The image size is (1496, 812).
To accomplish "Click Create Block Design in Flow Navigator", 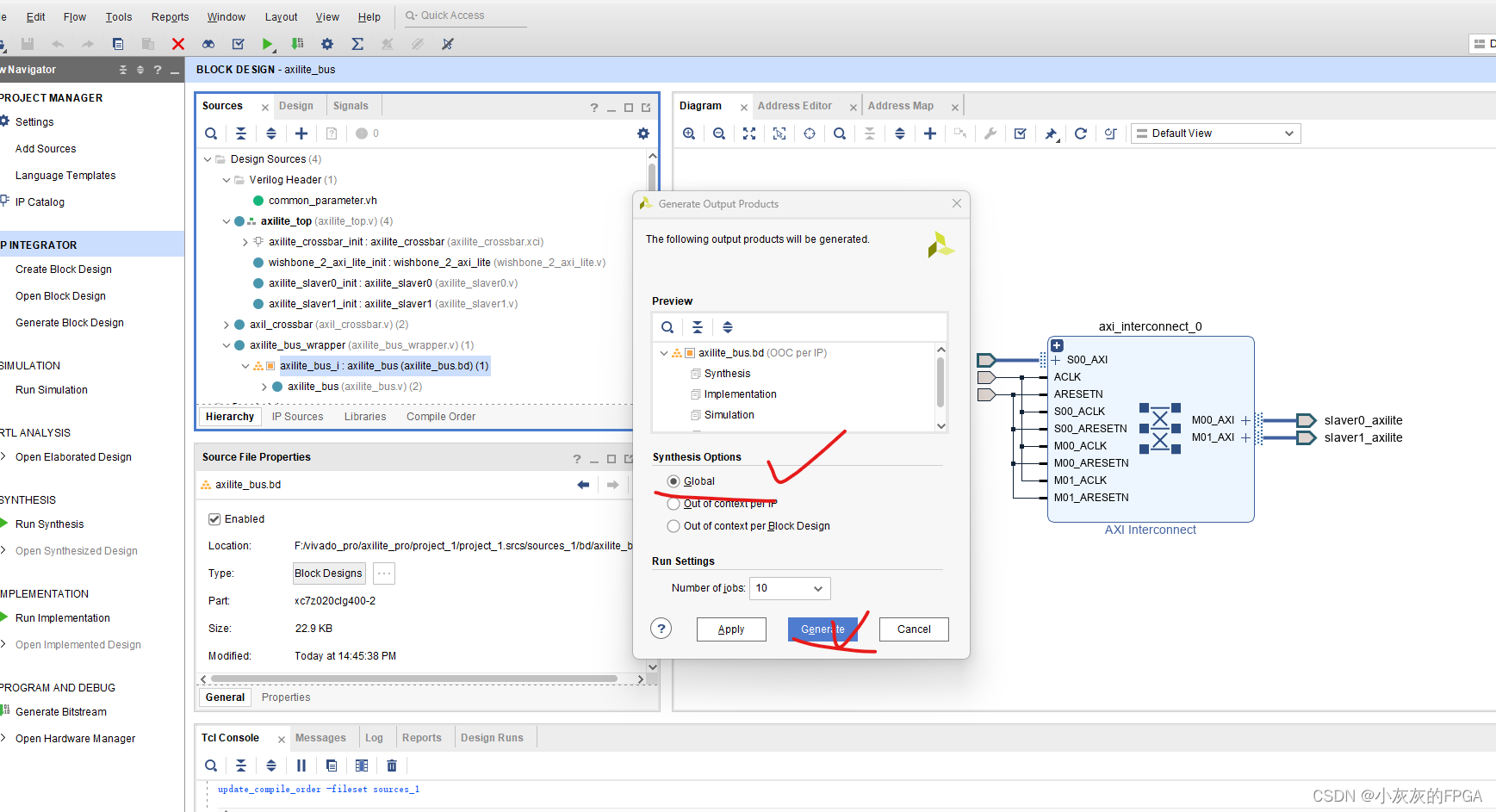I will point(64,270).
